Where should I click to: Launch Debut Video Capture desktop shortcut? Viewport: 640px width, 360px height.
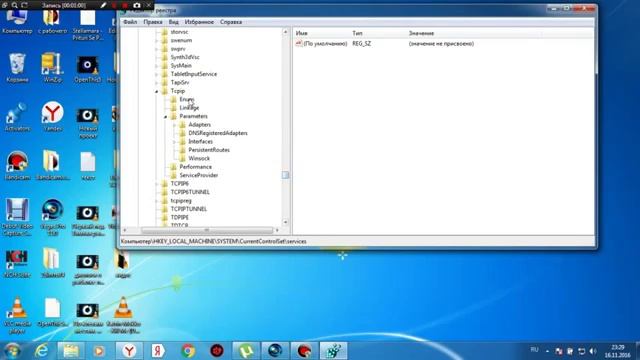click(17, 218)
